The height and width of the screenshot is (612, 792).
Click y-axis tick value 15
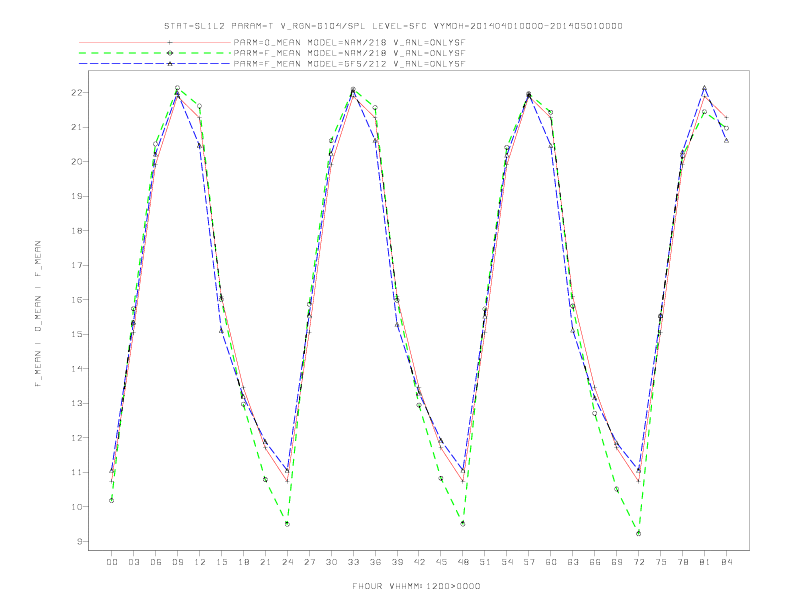tap(77, 334)
